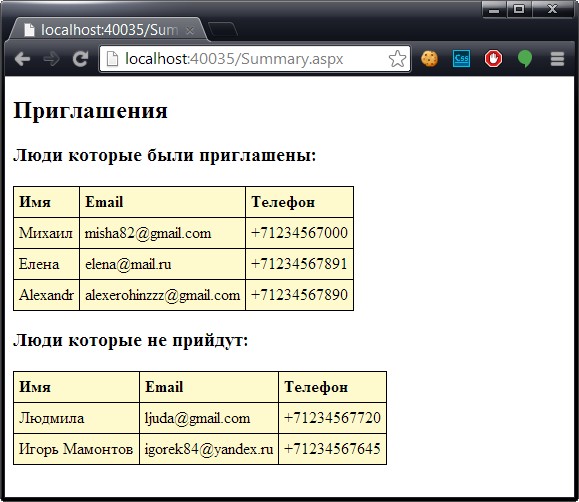Open a new tab

point(223,30)
